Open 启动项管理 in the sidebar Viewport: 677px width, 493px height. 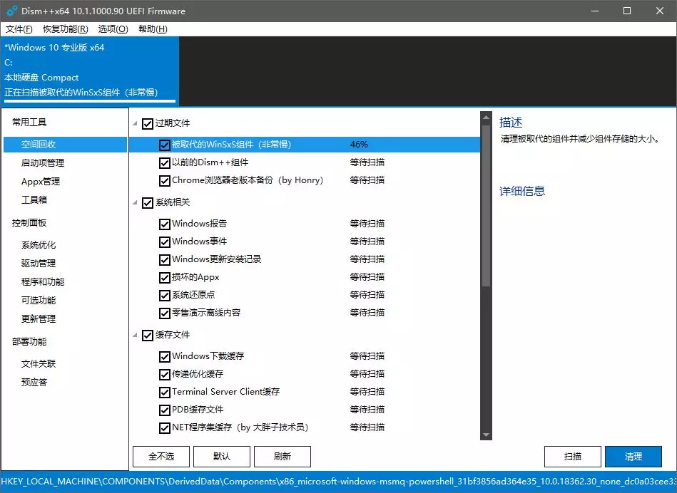click(x=43, y=163)
